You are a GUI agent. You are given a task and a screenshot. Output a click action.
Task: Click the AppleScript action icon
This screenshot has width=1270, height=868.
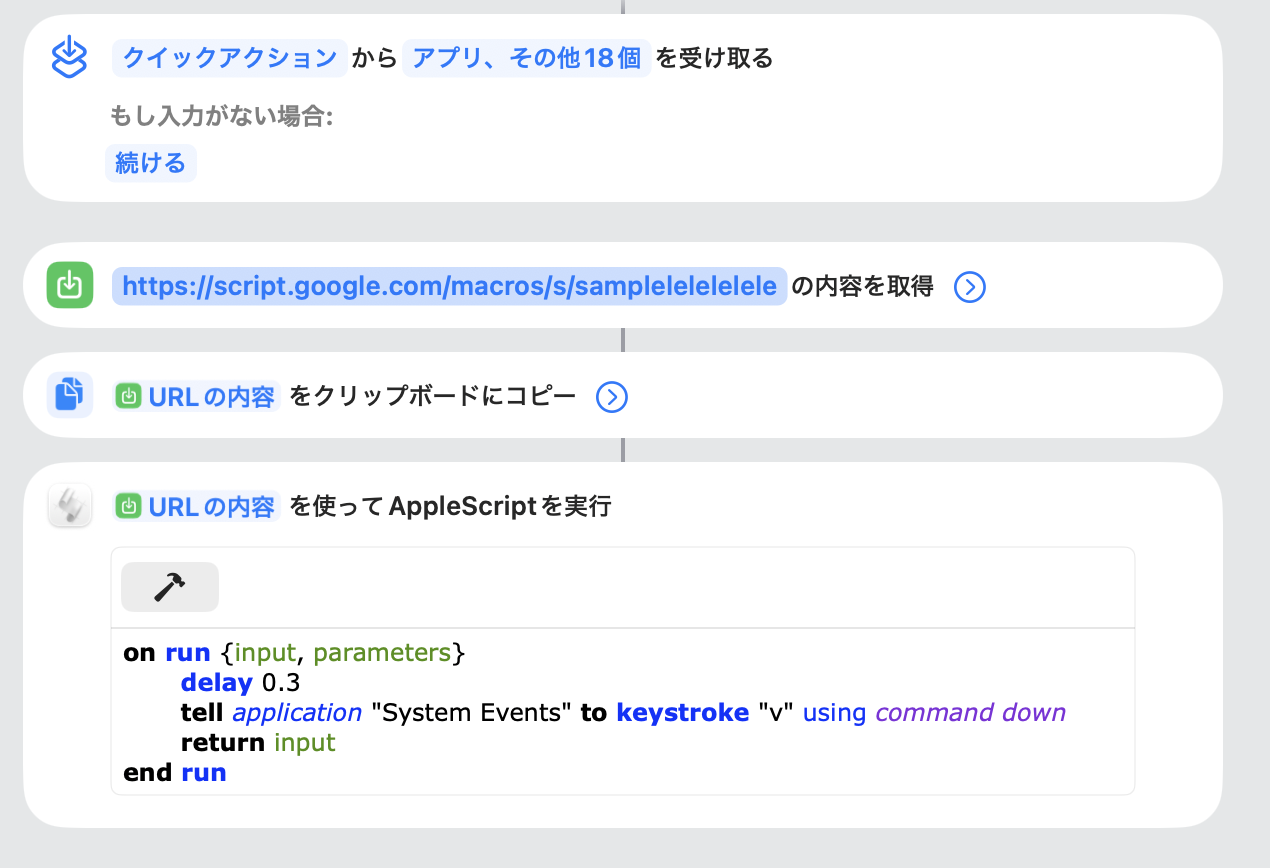[x=70, y=505]
